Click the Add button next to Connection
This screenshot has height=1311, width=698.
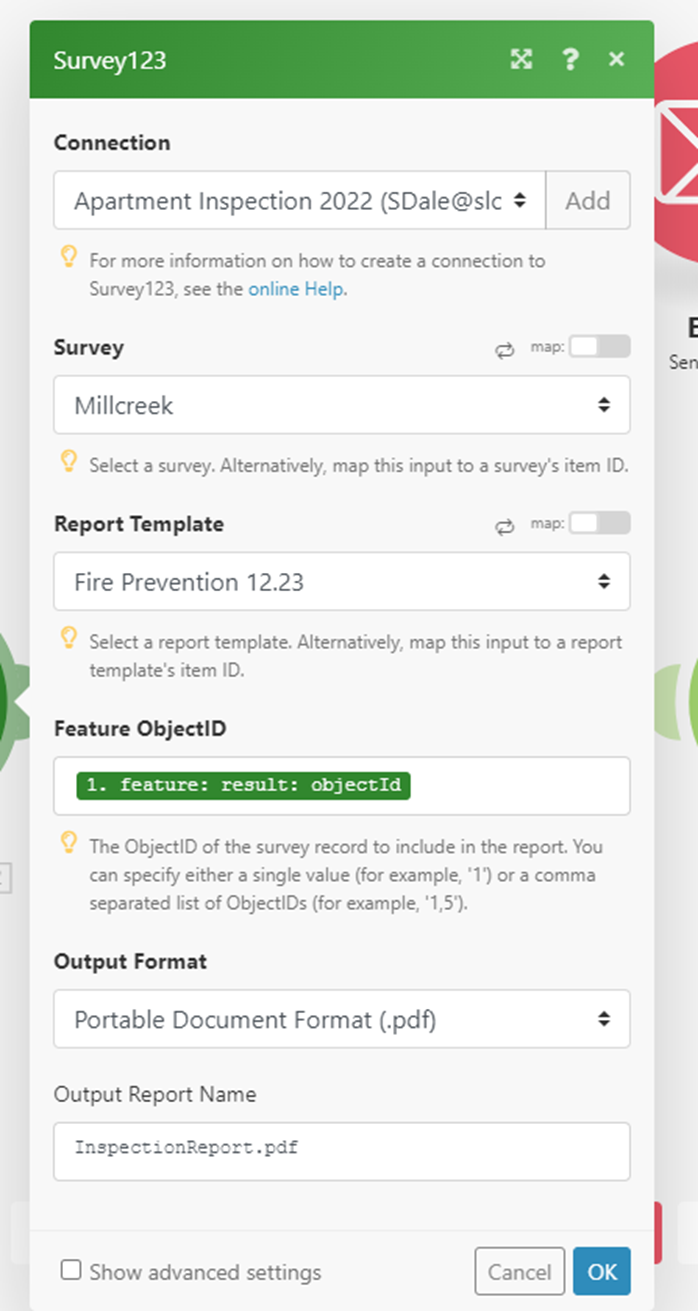[x=588, y=200]
